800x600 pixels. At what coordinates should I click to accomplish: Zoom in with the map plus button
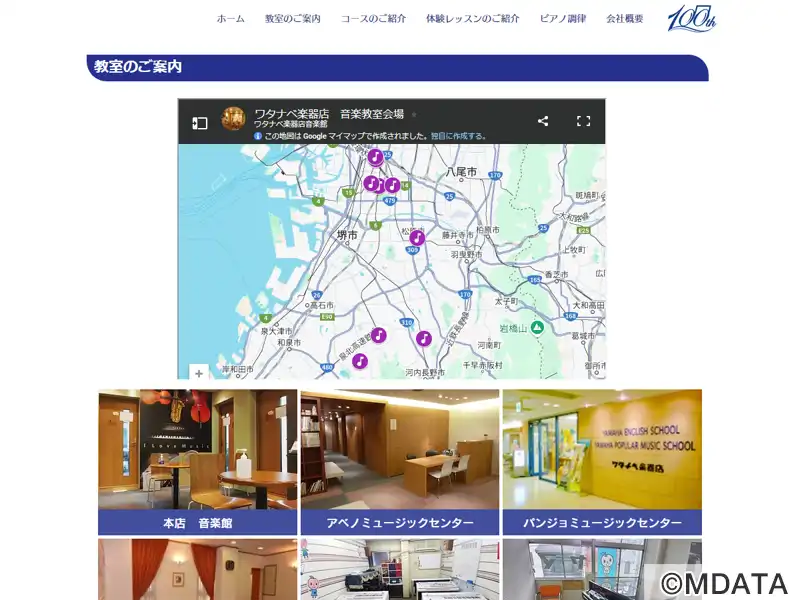click(x=199, y=373)
